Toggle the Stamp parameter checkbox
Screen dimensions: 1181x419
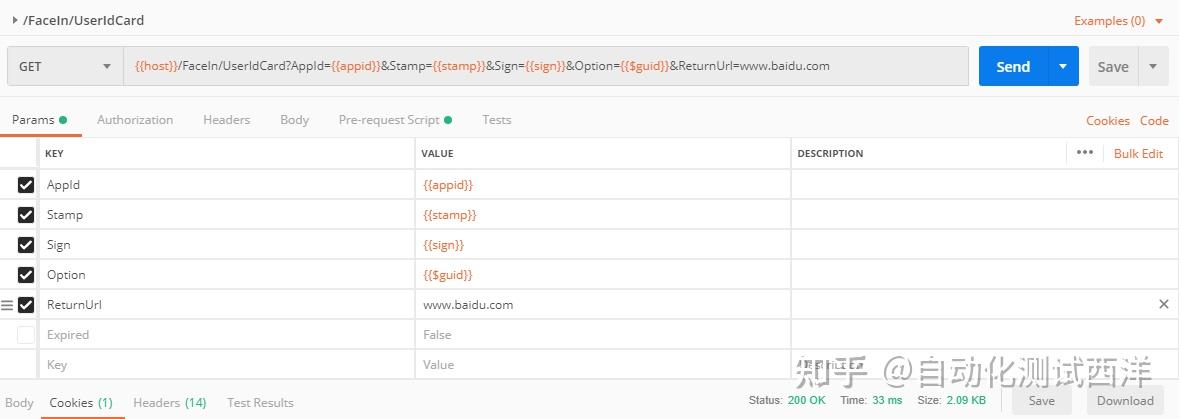[x=26, y=215]
